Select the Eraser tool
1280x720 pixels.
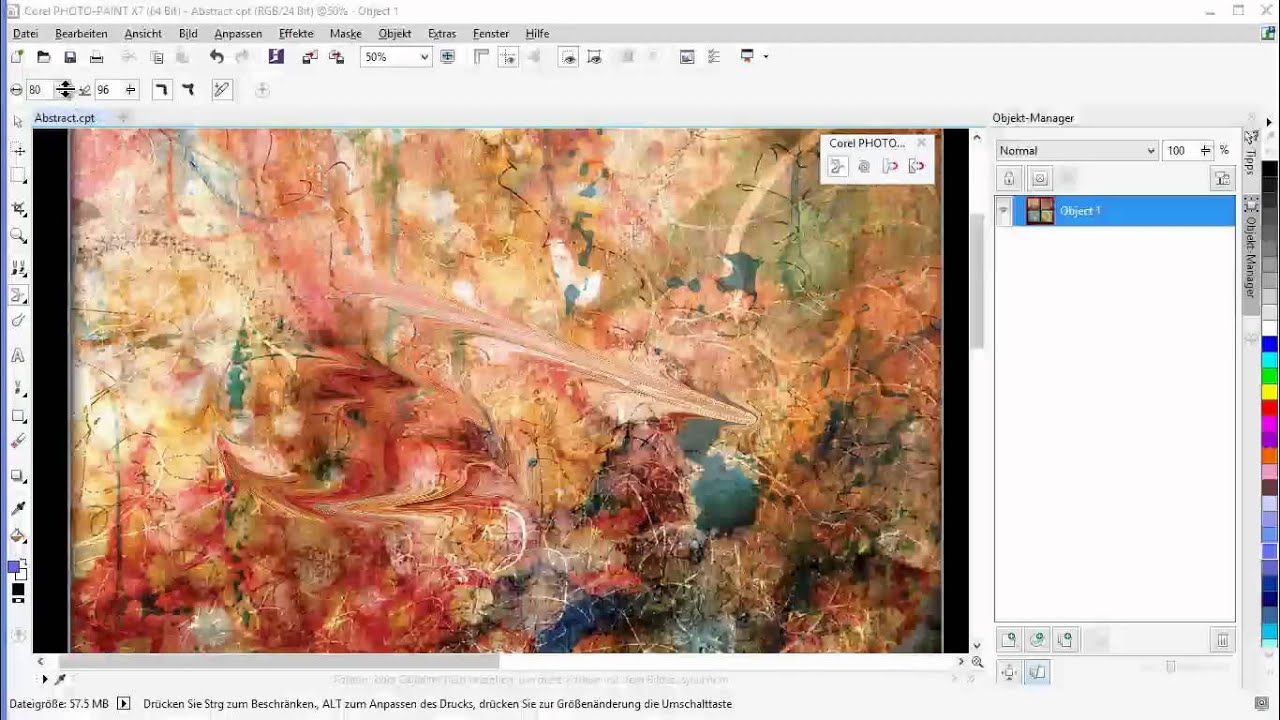[x=18, y=441]
